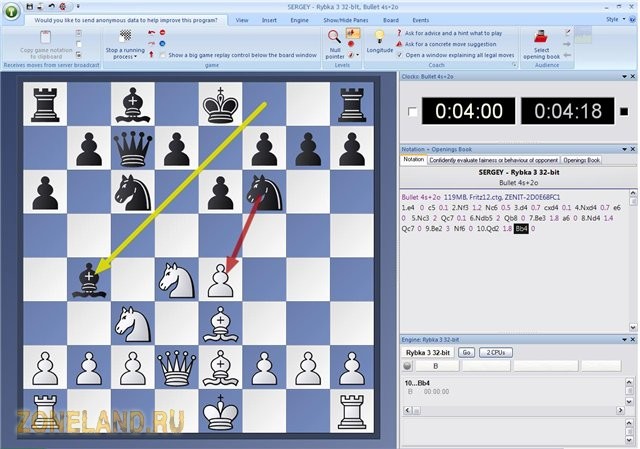640x449 pixels.
Task: Click the save disk icon in quick access toolbar
Action: tap(29, 7)
